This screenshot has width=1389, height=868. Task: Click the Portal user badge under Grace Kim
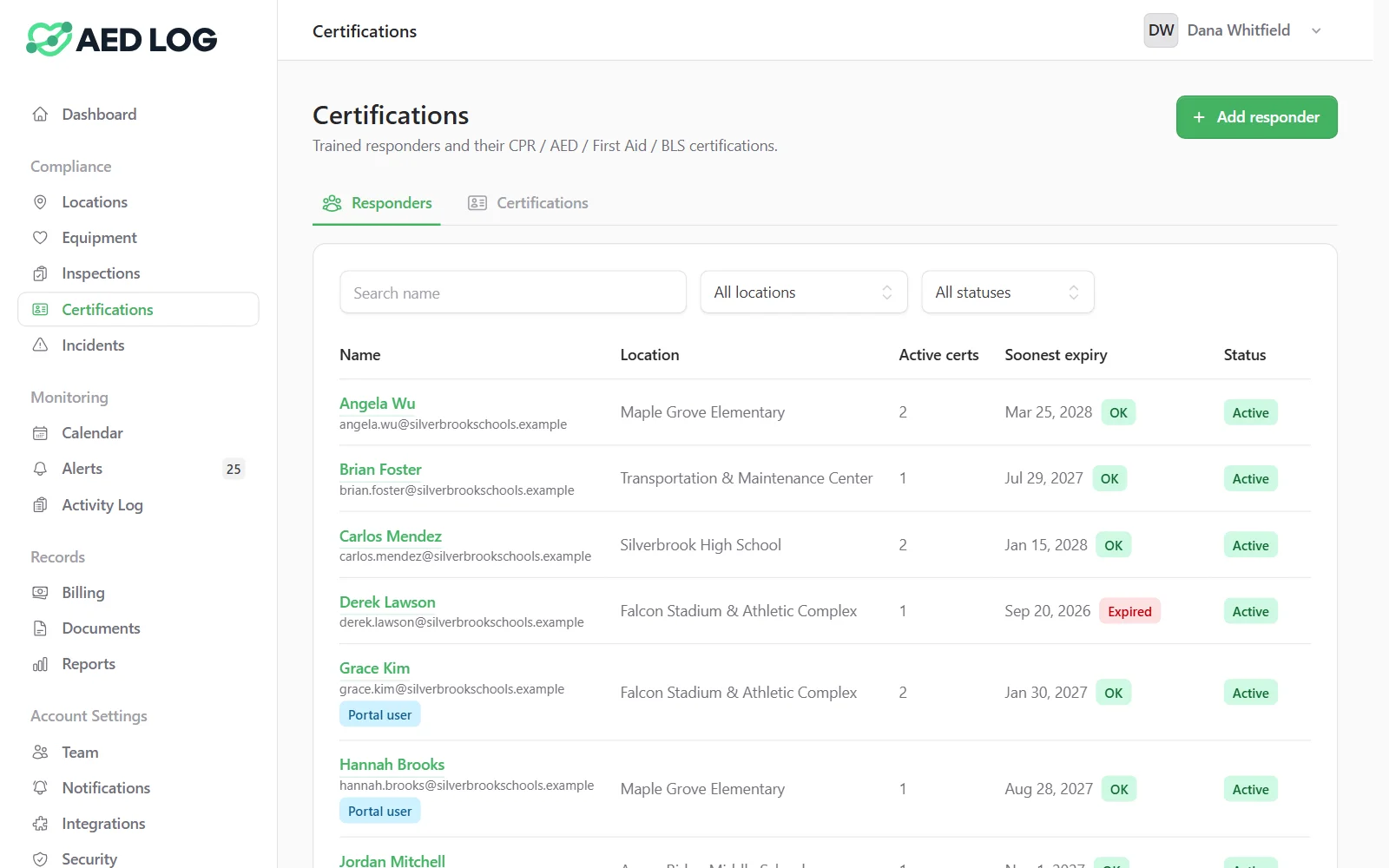click(380, 715)
